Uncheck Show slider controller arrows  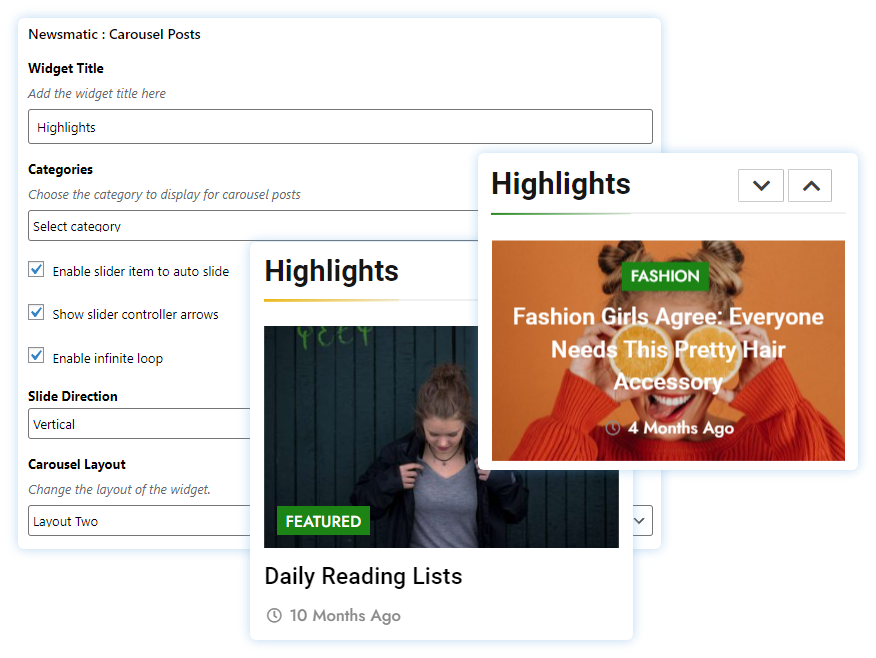point(37,313)
